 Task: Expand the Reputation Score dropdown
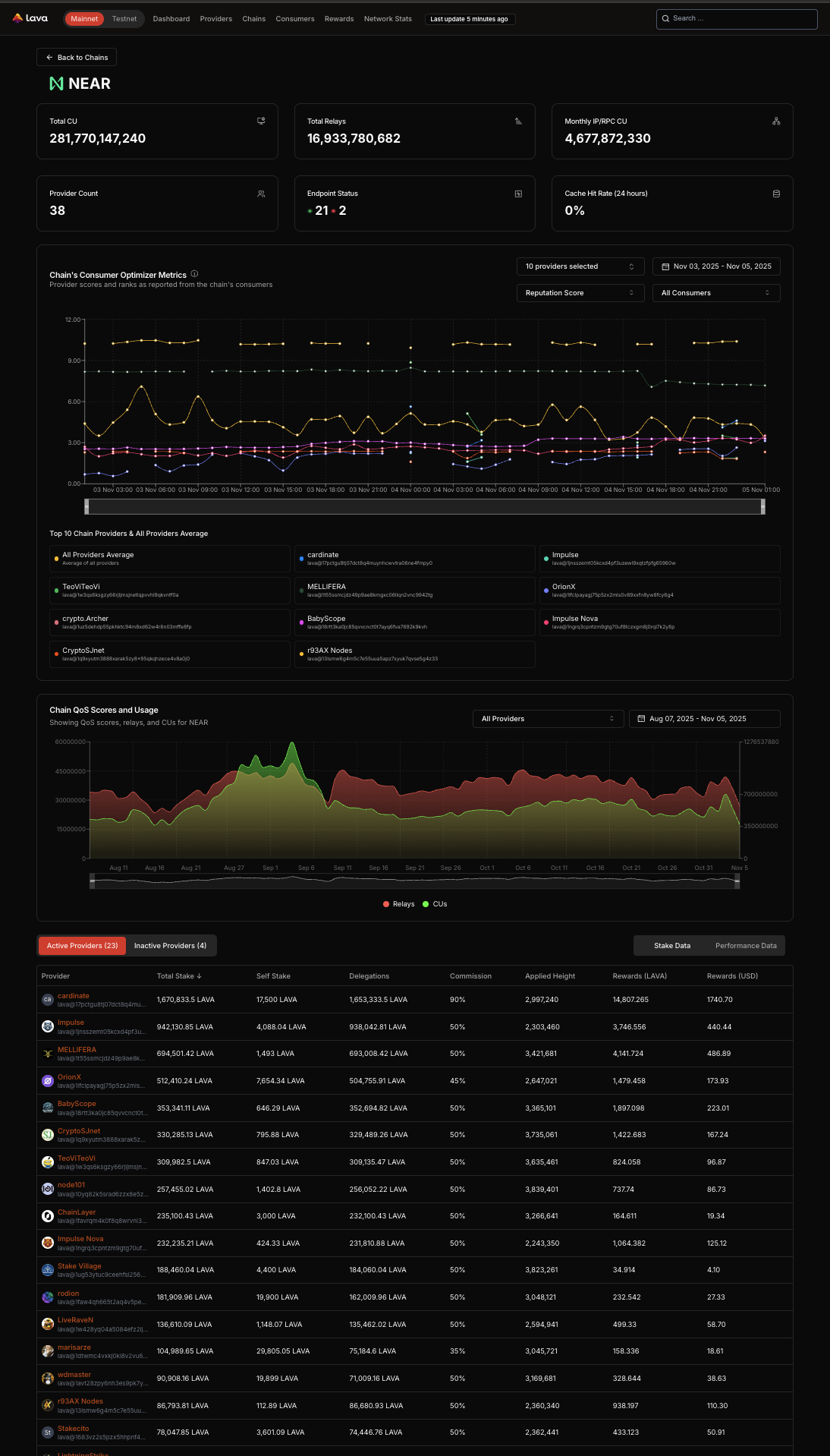click(x=580, y=293)
